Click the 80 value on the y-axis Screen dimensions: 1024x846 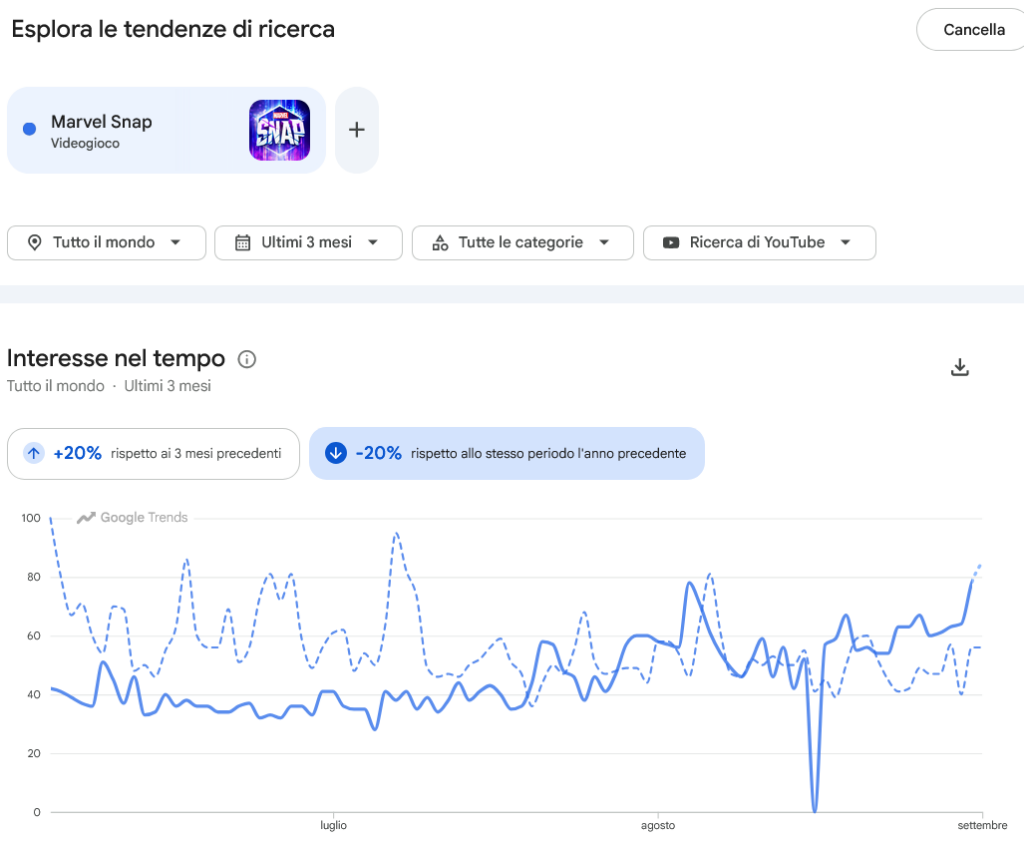tap(34, 577)
